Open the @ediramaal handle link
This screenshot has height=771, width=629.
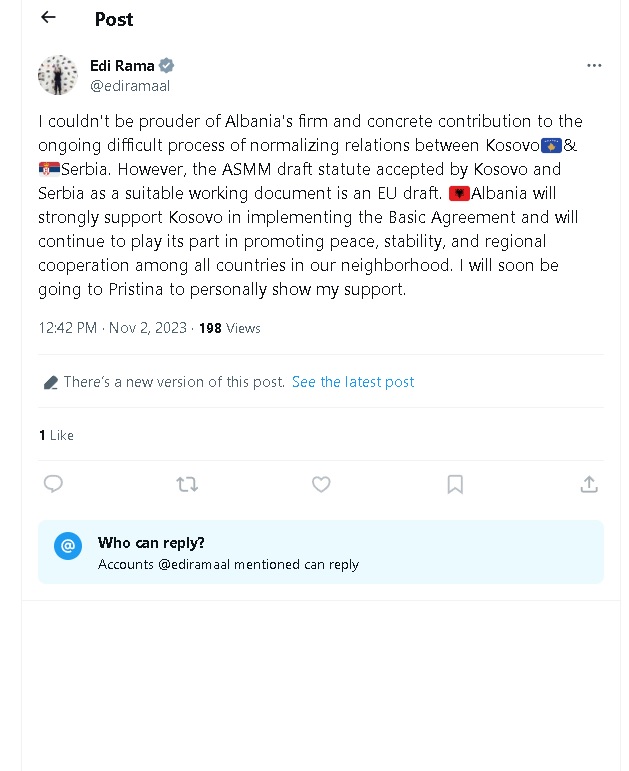(130, 86)
